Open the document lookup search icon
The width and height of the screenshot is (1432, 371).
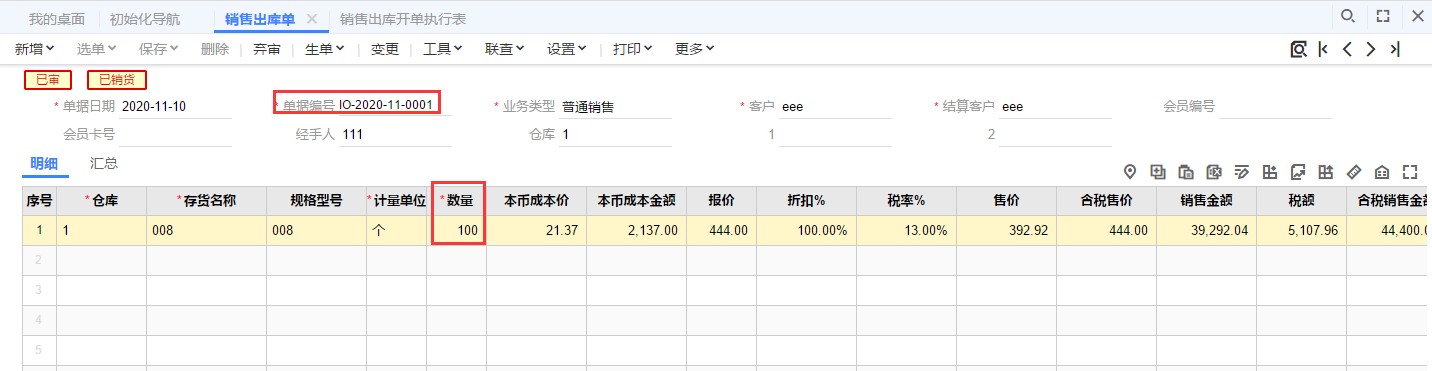[x=1298, y=49]
